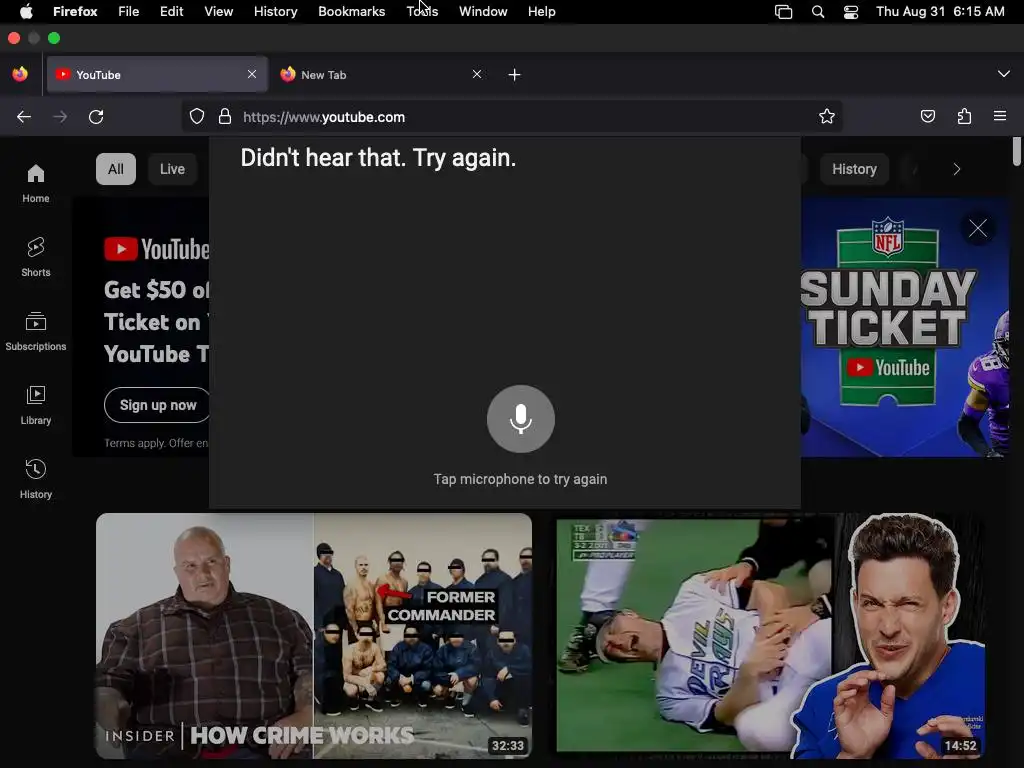Screen dimensions: 1024x768
Task: Close the New Tab tab
Action: pyautogui.click(x=477, y=74)
